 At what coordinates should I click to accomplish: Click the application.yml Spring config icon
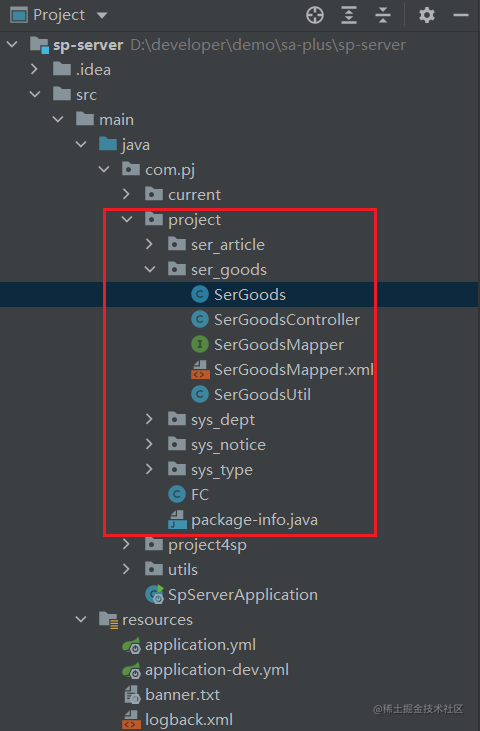point(131,645)
